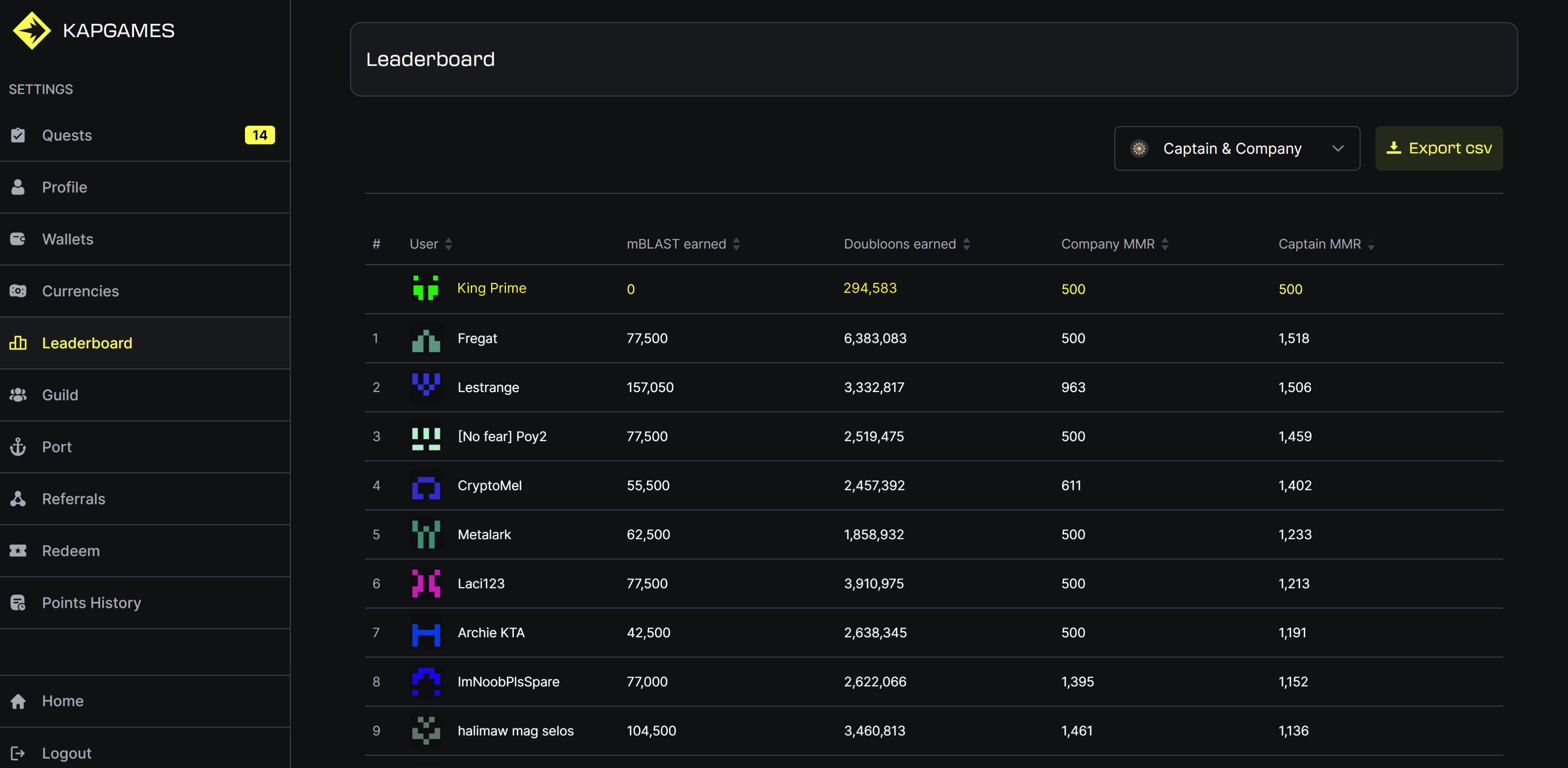Click the Archie KTA username
The width and height of the screenshot is (1568, 768).
tap(491, 633)
